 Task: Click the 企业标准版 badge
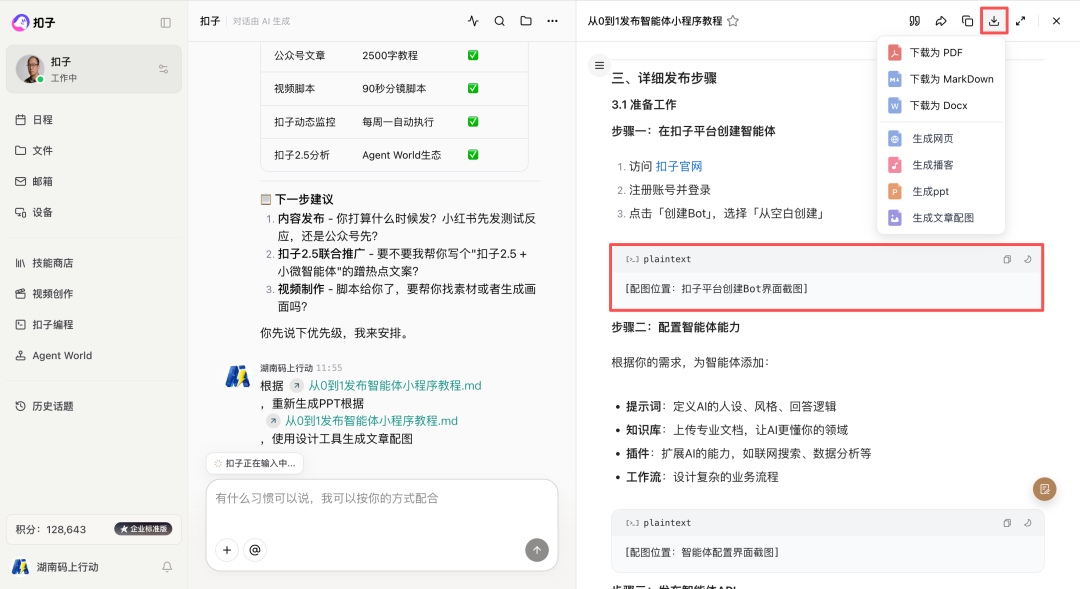pyautogui.click(x=143, y=529)
